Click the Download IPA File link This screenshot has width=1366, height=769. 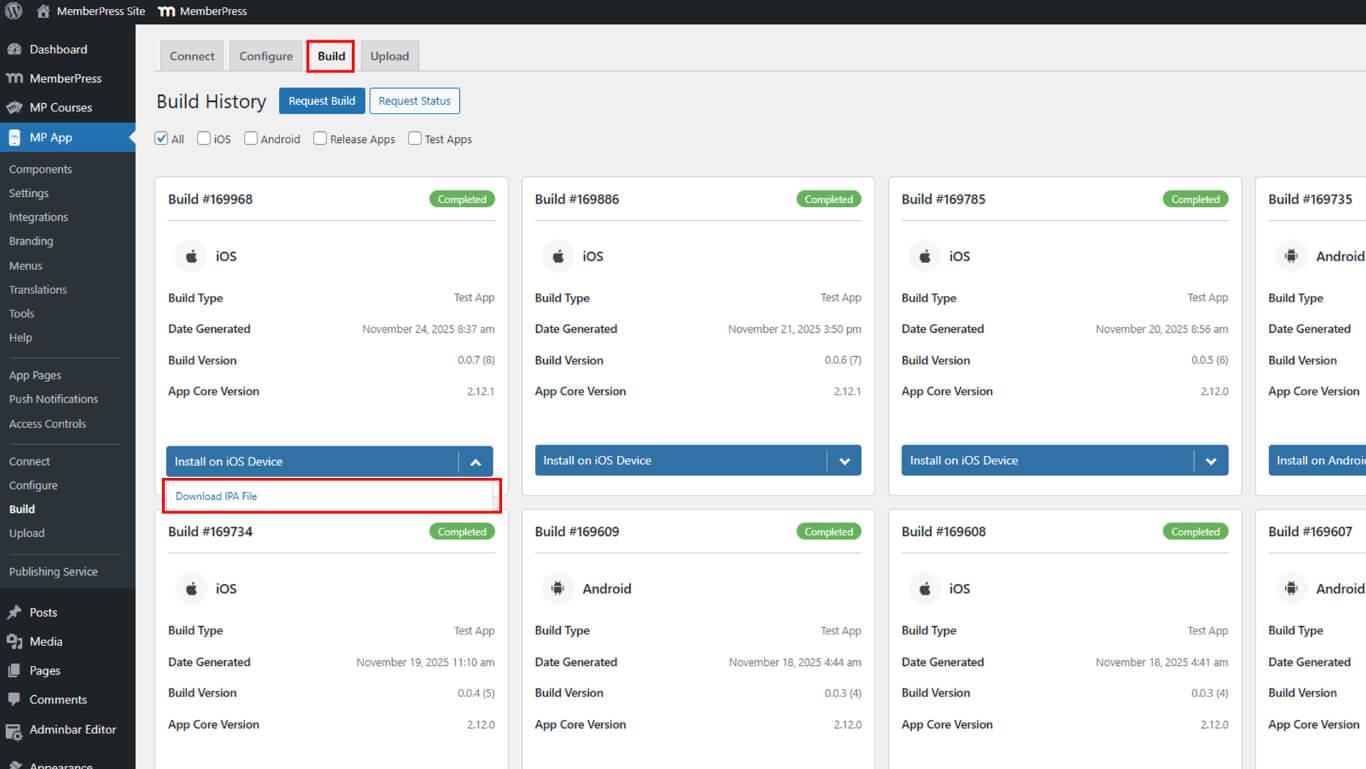pyautogui.click(x=216, y=496)
